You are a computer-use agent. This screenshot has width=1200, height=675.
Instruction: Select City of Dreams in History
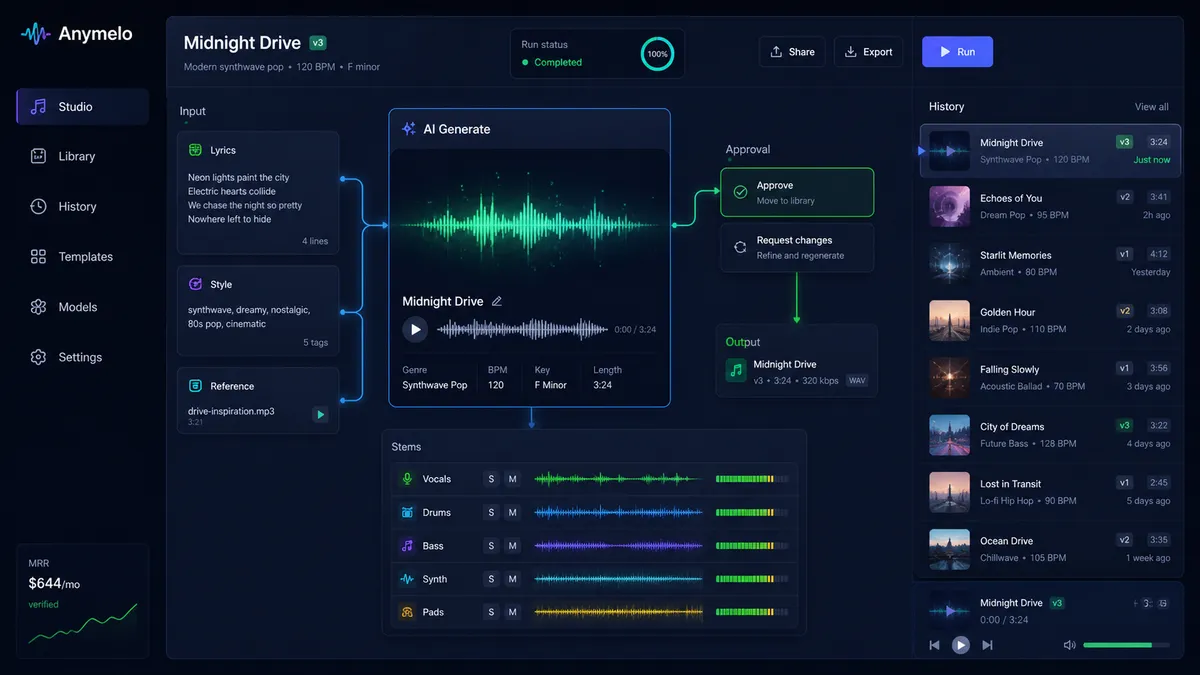pos(1050,435)
